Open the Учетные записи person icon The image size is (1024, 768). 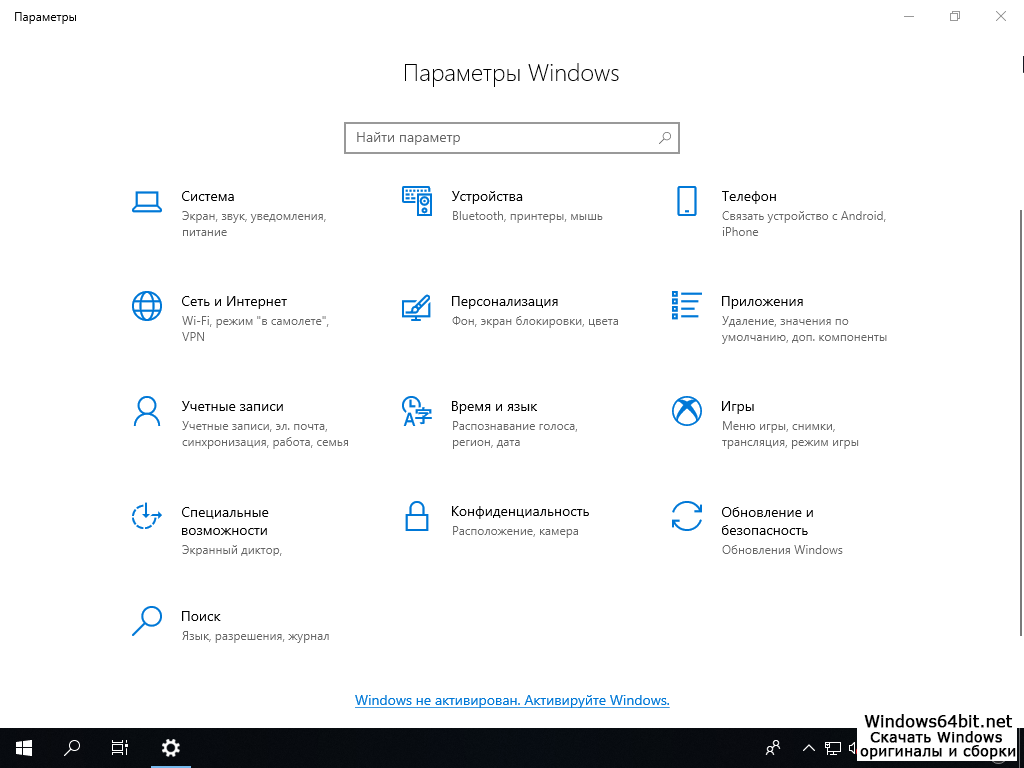pyautogui.click(x=147, y=411)
